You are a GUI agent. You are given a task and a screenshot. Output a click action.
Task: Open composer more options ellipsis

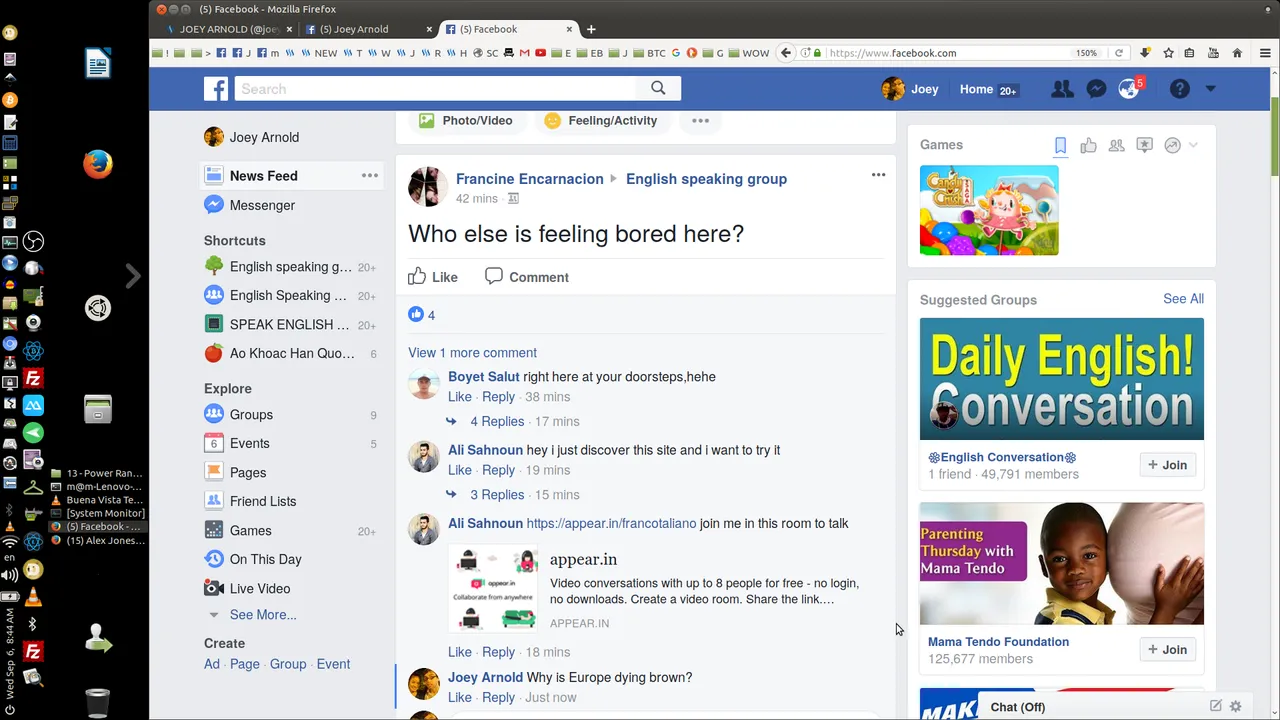coord(700,120)
